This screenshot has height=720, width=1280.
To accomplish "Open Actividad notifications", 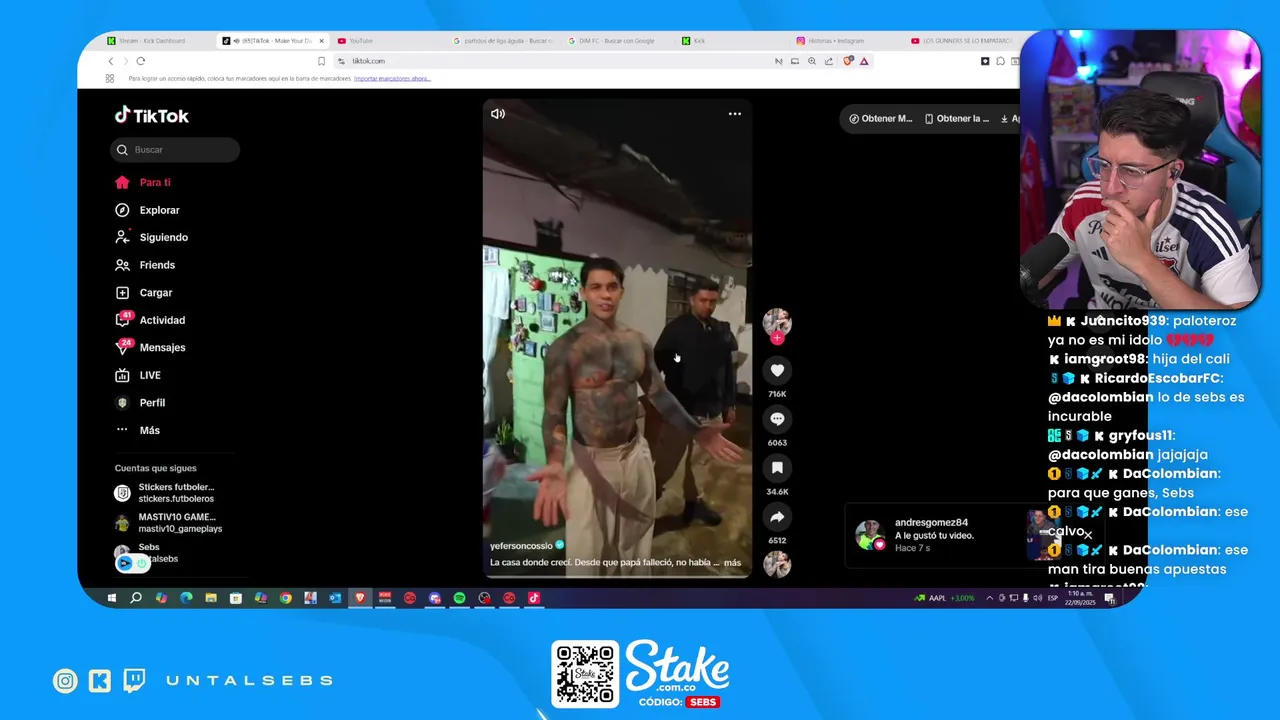I will click(x=149, y=320).
